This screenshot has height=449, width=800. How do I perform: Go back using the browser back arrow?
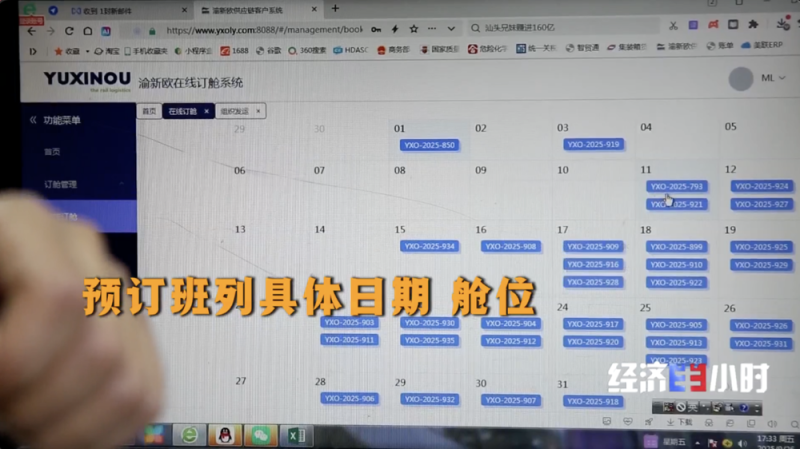pyautogui.click(x=32, y=31)
